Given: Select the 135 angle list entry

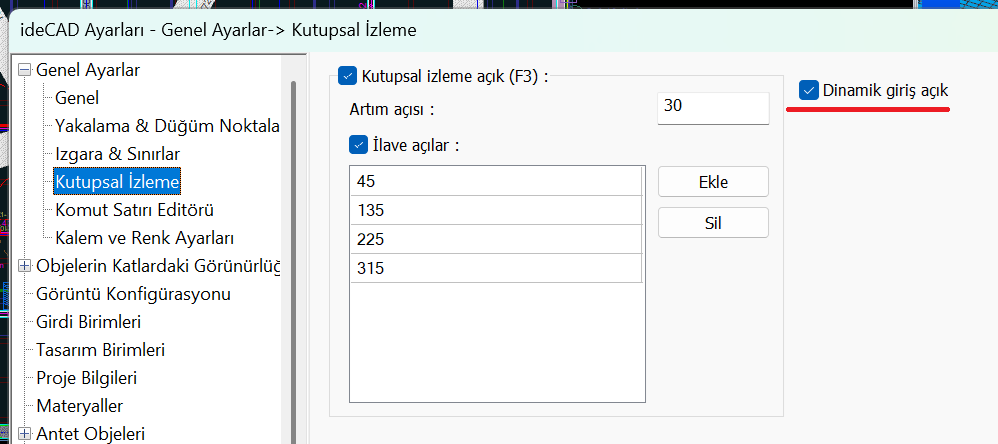Looking at the screenshot, I should pyautogui.click(x=495, y=210).
